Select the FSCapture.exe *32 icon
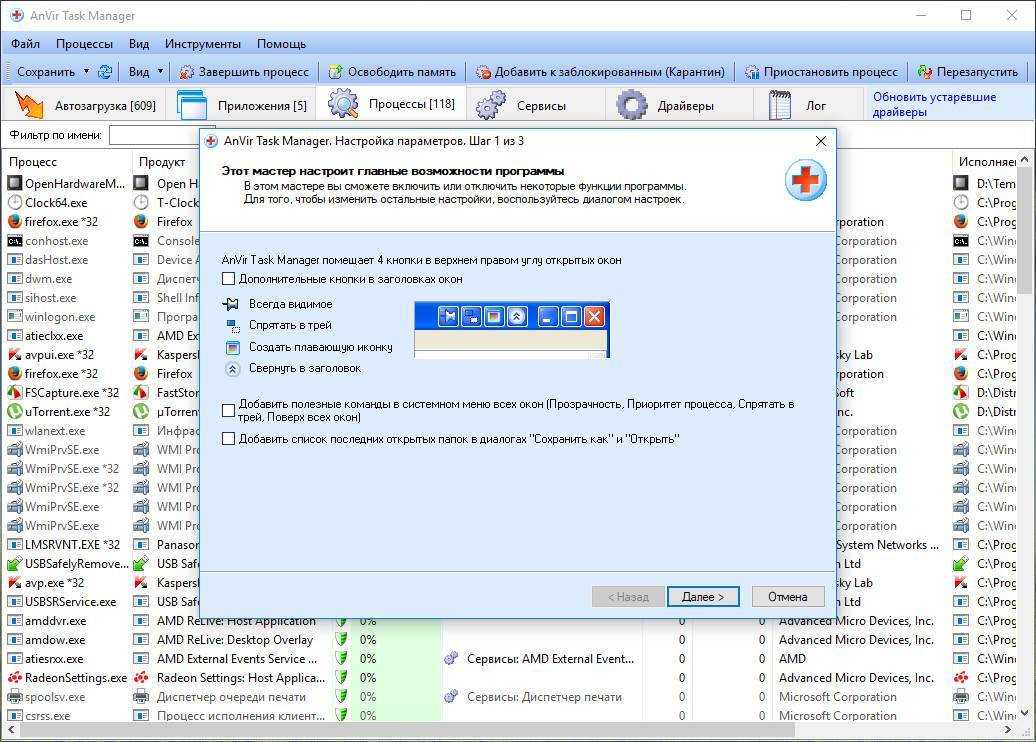This screenshot has height=742, width=1036. tap(15, 392)
